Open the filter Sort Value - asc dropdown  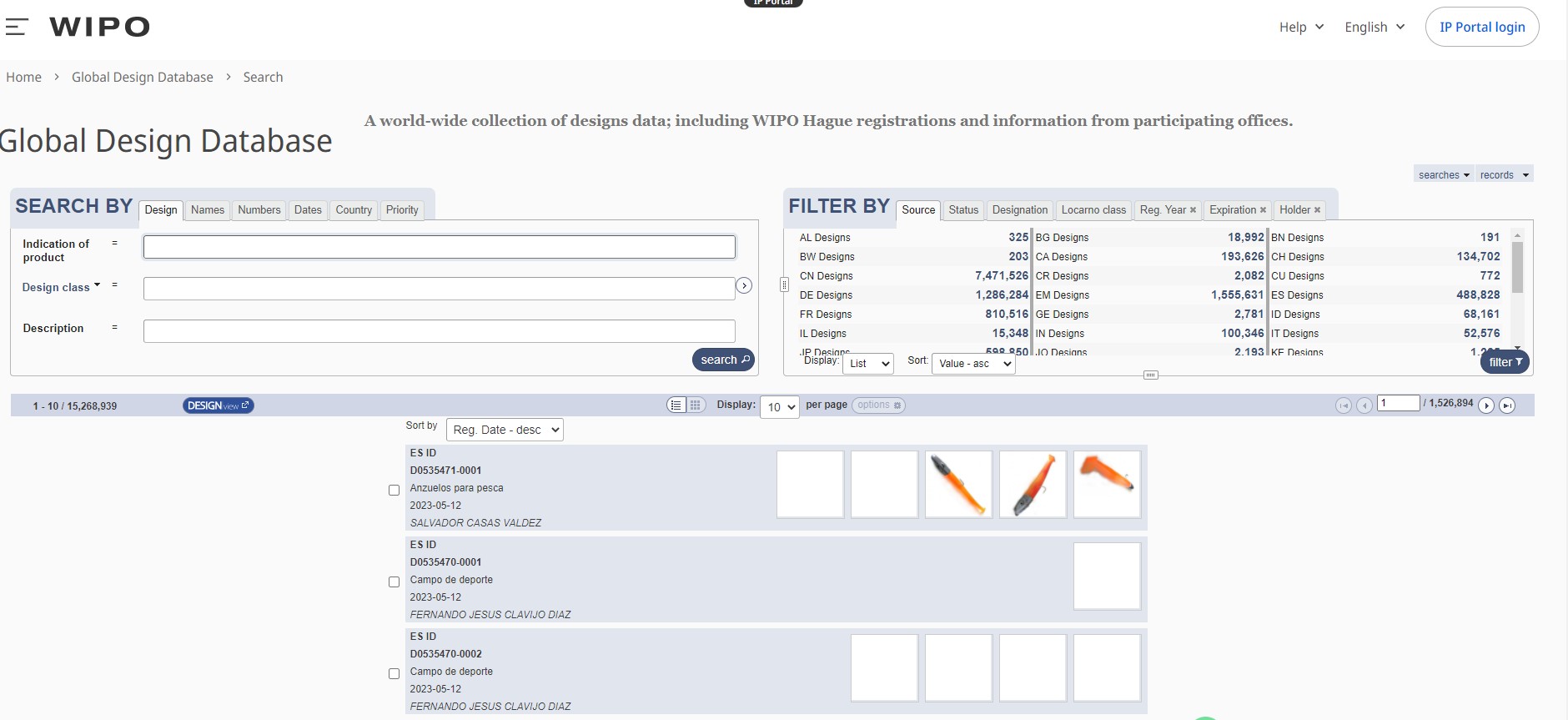click(x=973, y=363)
